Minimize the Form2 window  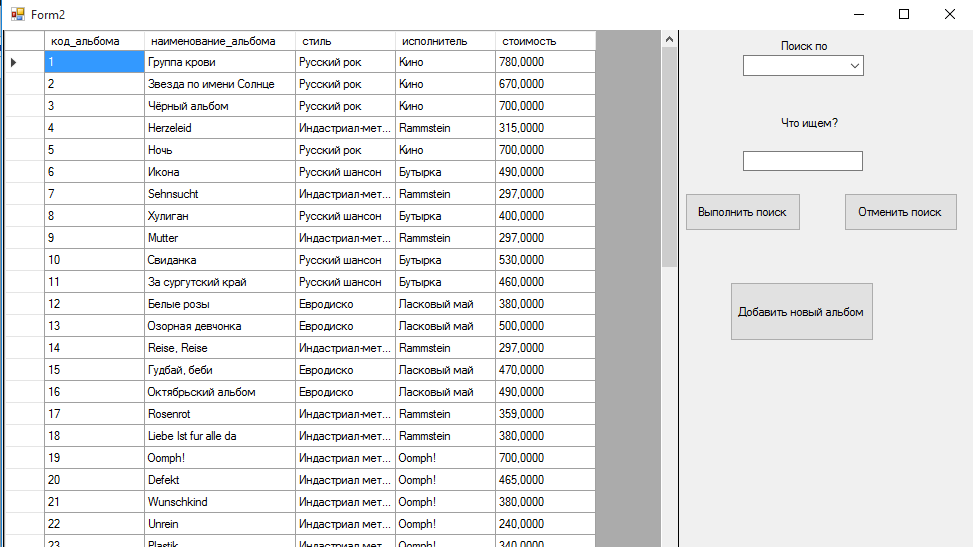859,14
